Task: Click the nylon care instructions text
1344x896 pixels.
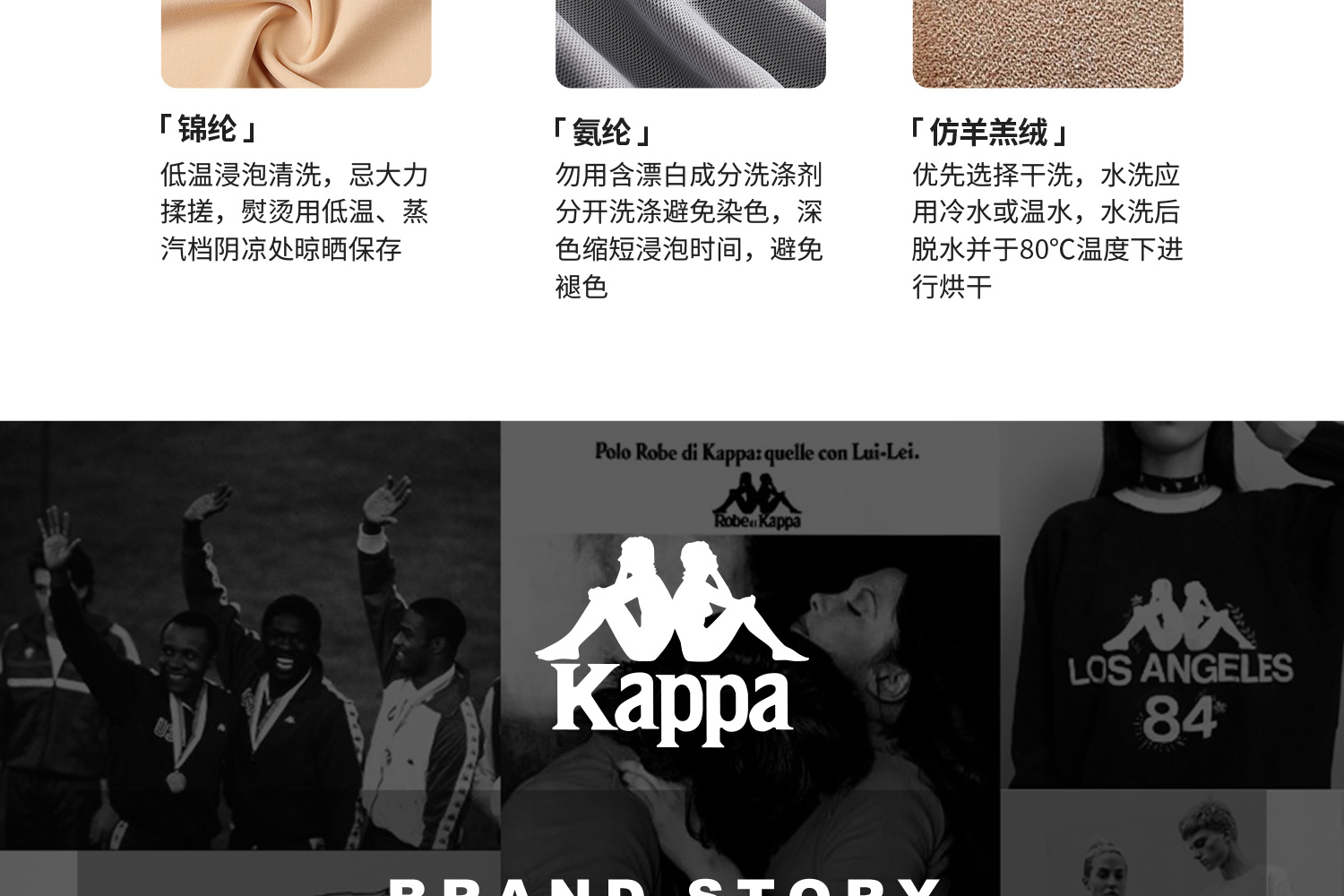Action: click(295, 211)
